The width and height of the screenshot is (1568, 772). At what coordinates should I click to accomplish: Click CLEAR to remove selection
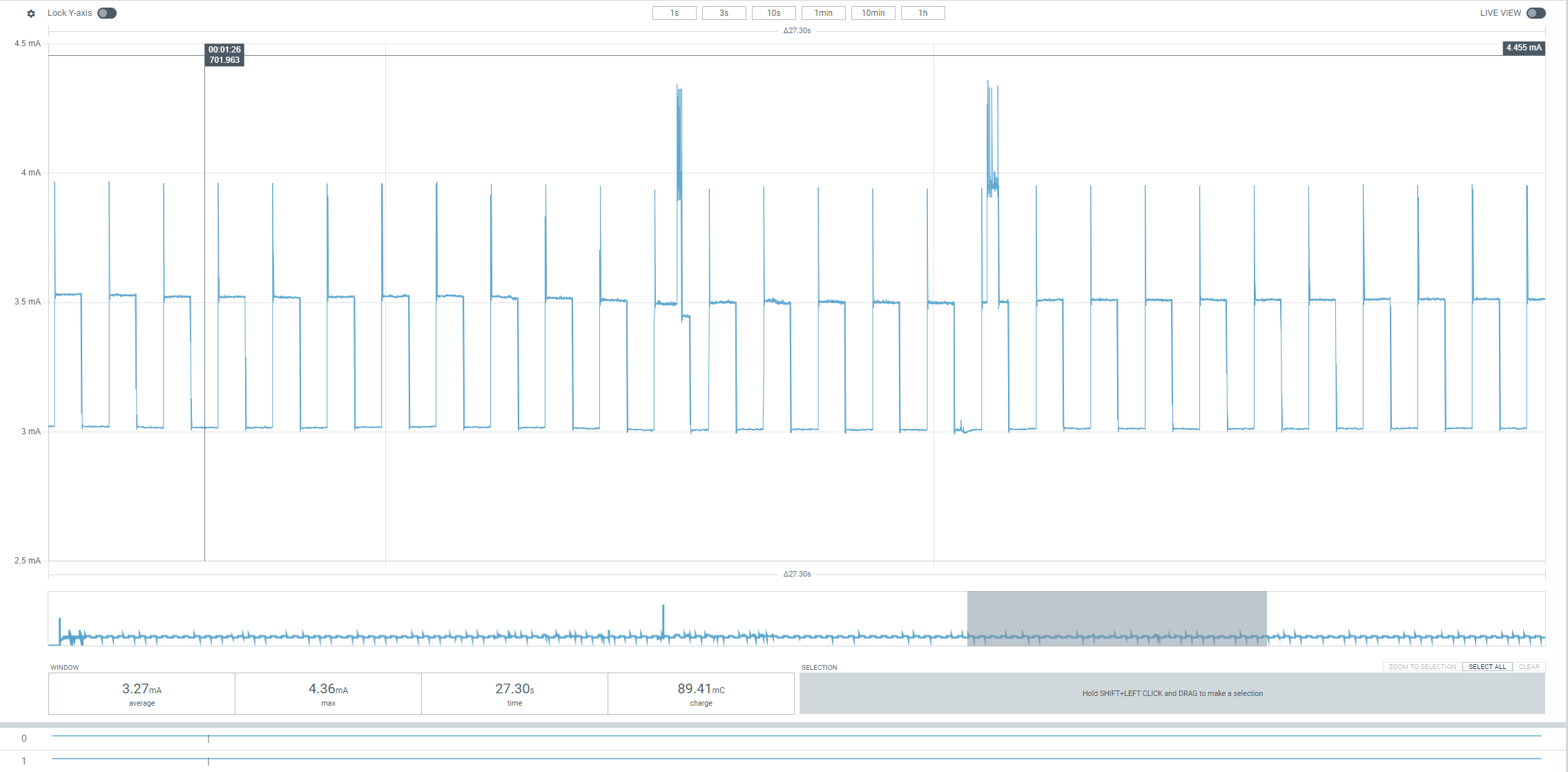pos(1529,667)
